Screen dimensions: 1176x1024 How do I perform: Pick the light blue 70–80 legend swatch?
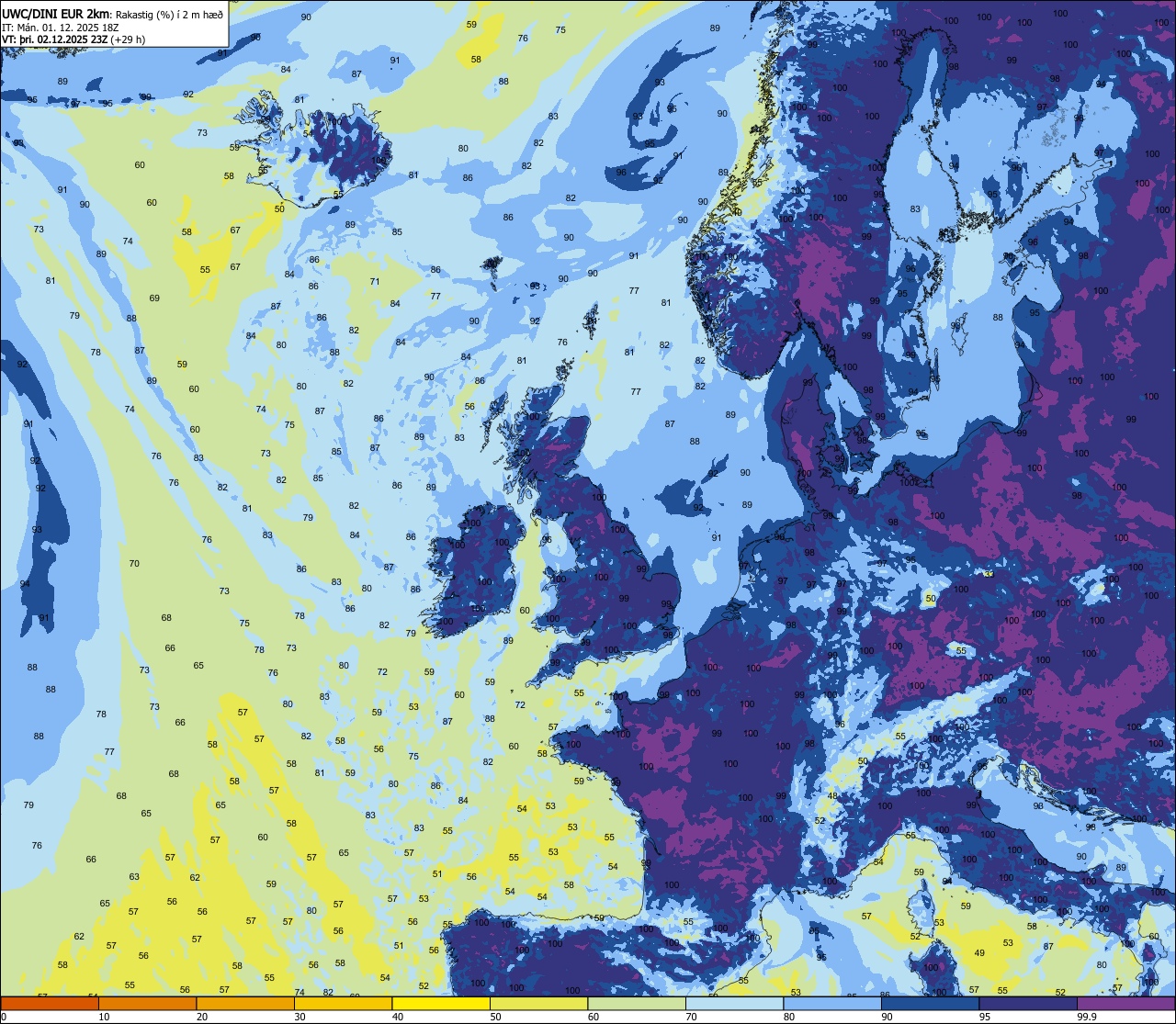tap(734, 1003)
